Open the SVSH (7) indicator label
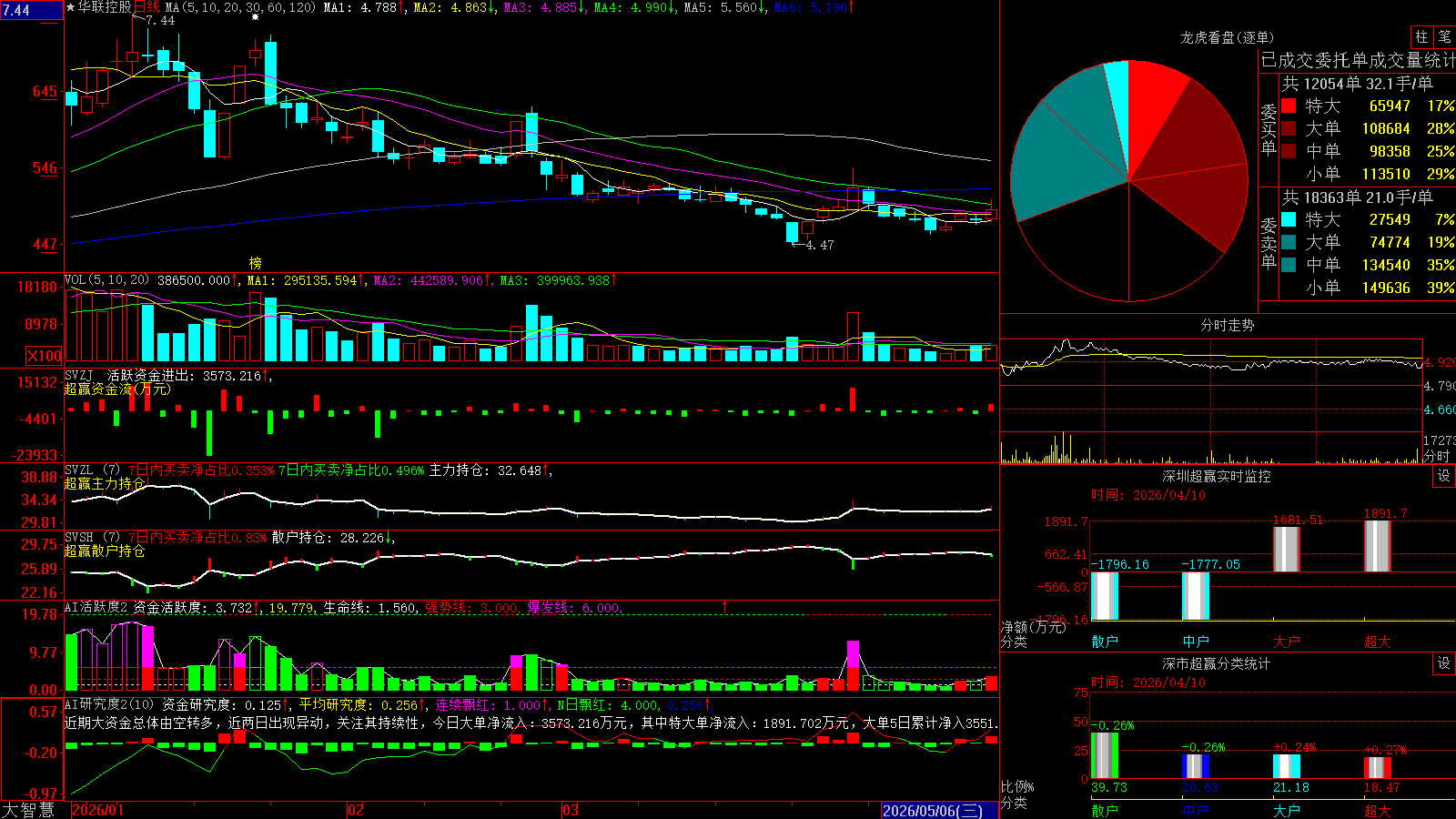The width and height of the screenshot is (1456, 819). (x=92, y=538)
